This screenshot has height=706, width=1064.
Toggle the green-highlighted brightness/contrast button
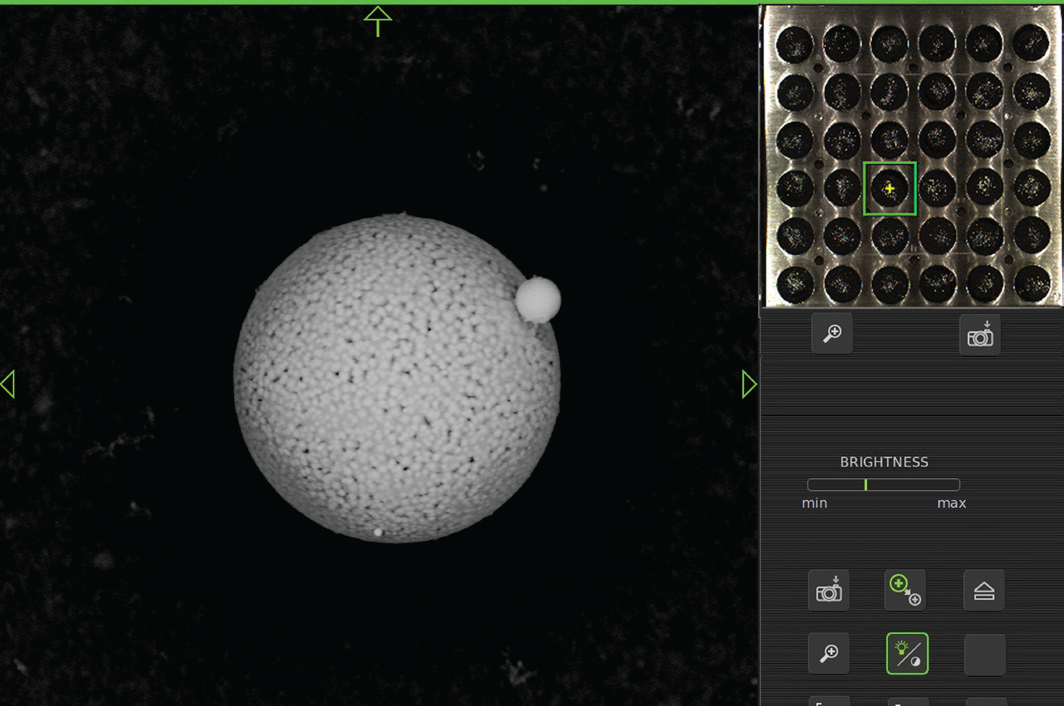pyautogui.click(x=907, y=654)
